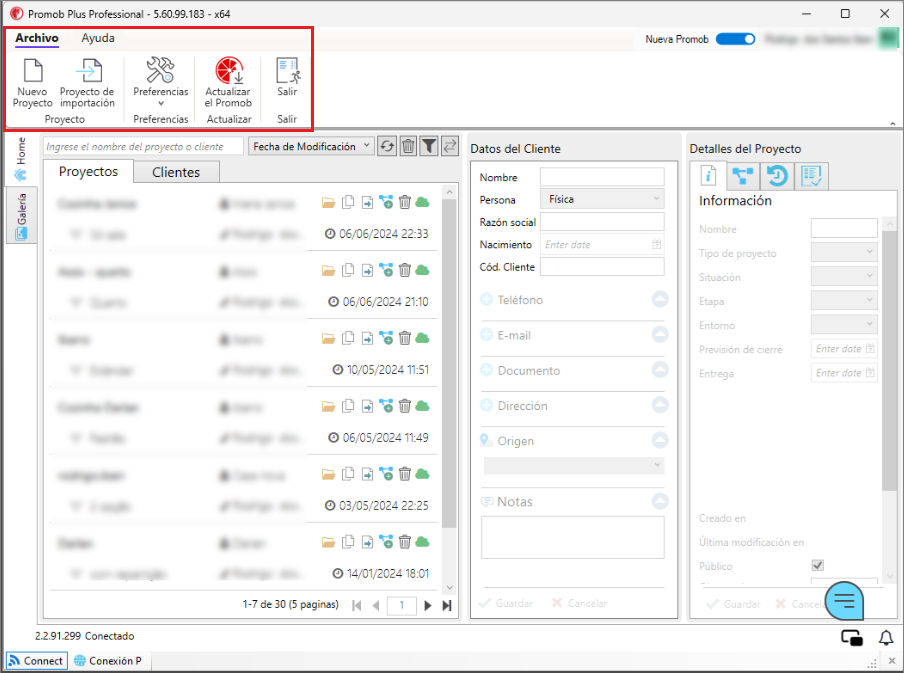The height and width of the screenshot is (673, 904).
Task: Click the swap arrows icon beside the filter
Action: 449,146
